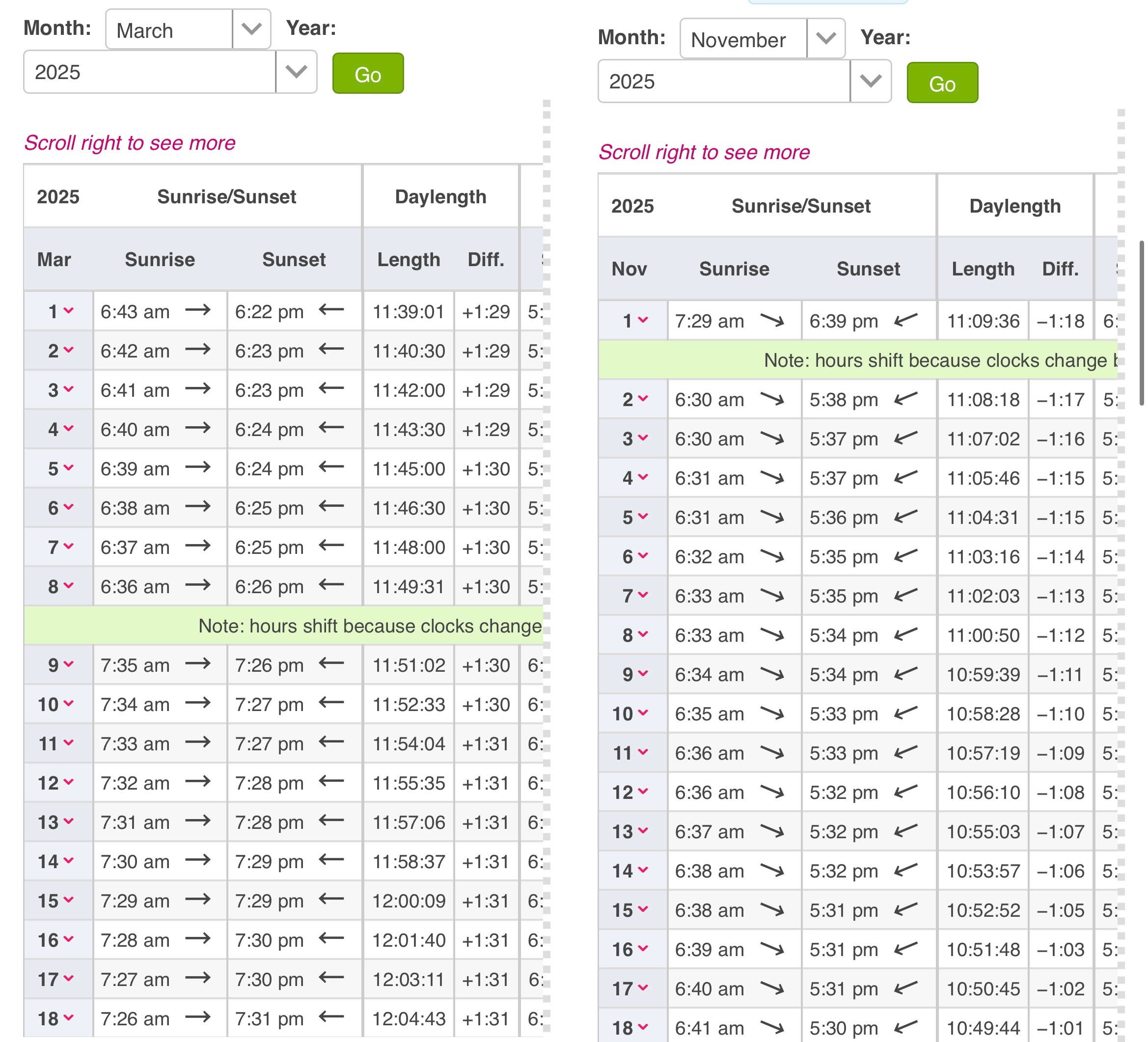Expand March 1 row details chevron
1148x1042 pixels.
point(69,311)
